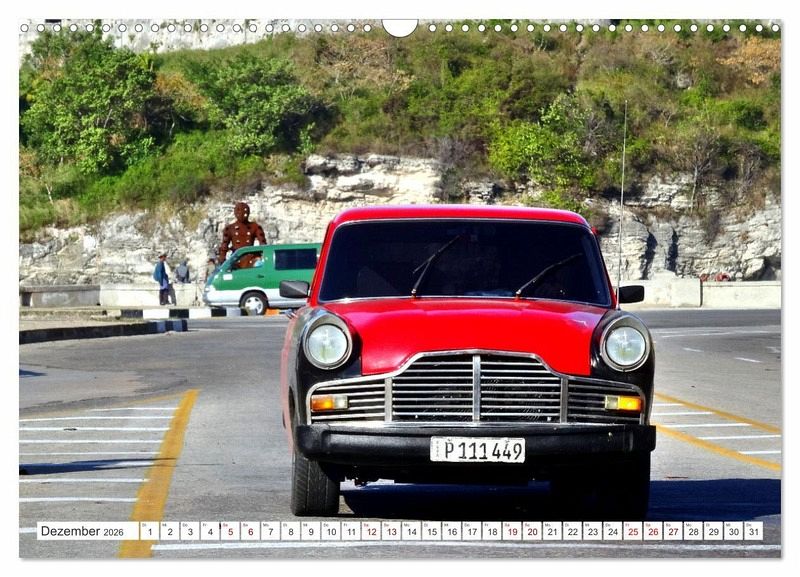Choose day 10 on the date row
Viewport: 800px width, 577px height.
[x=330, y=531]
